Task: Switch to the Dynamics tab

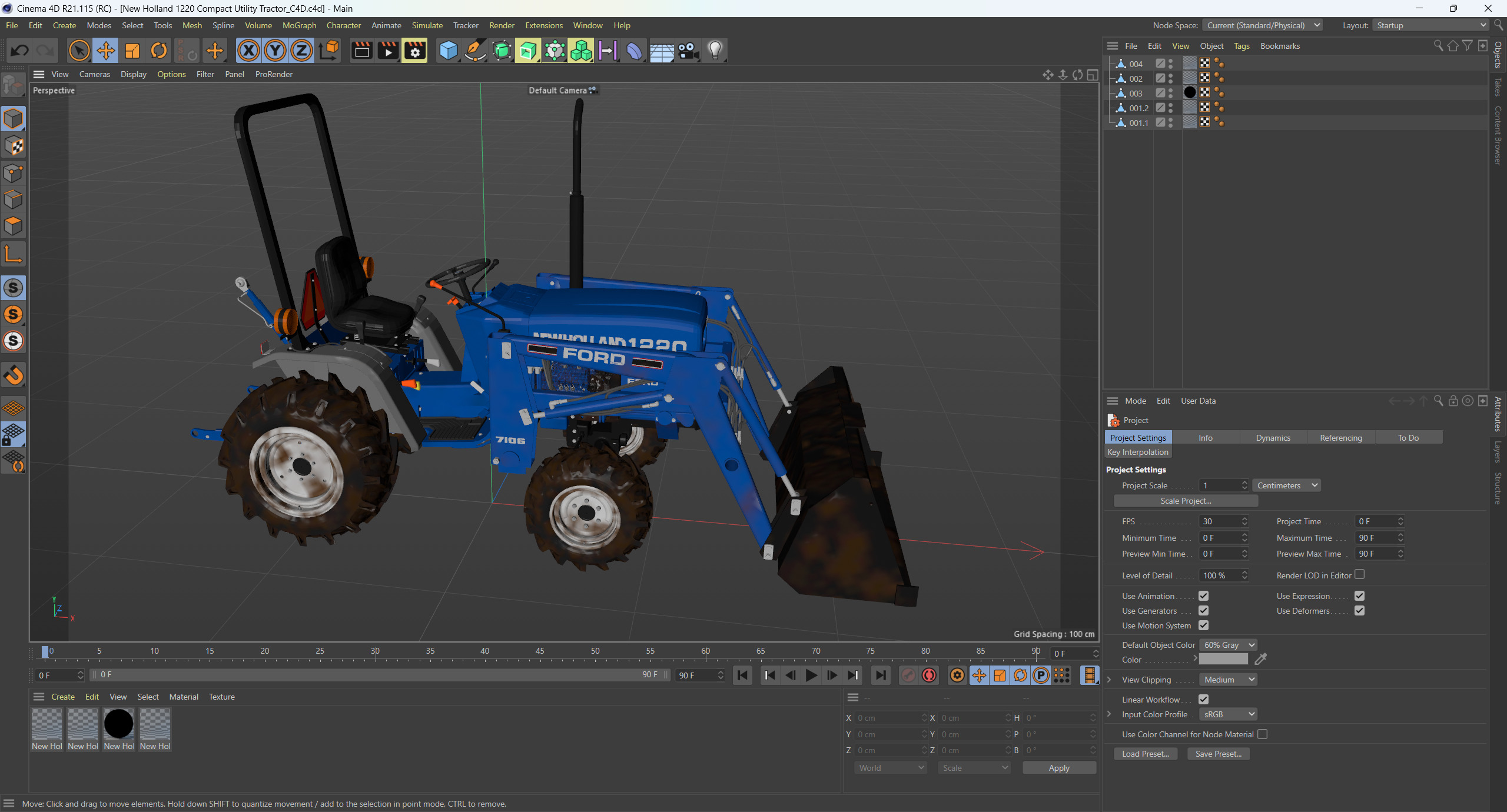Action: (x=1273, y=438)
